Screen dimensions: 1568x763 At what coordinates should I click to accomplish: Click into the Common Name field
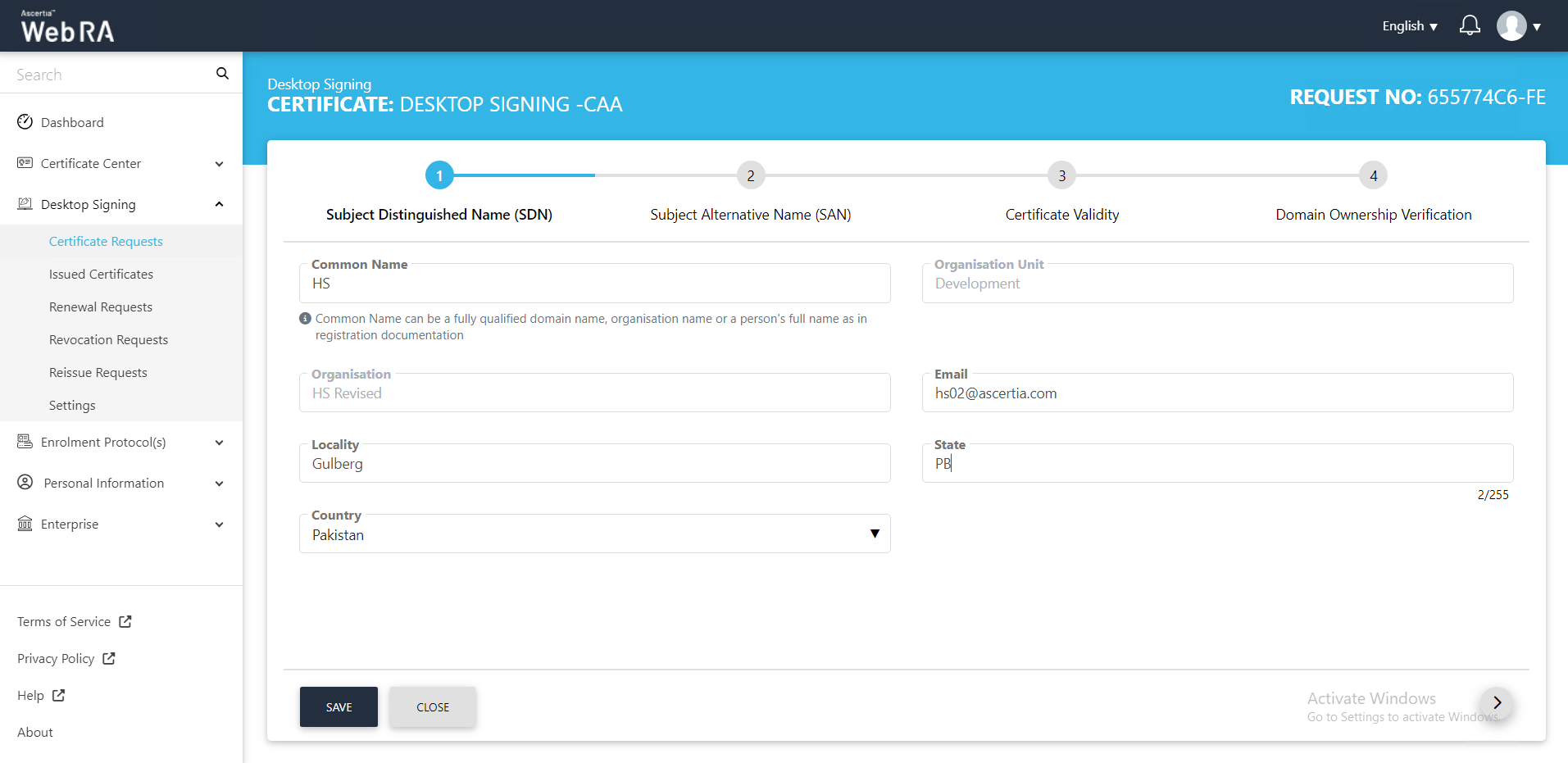[594, 284]
